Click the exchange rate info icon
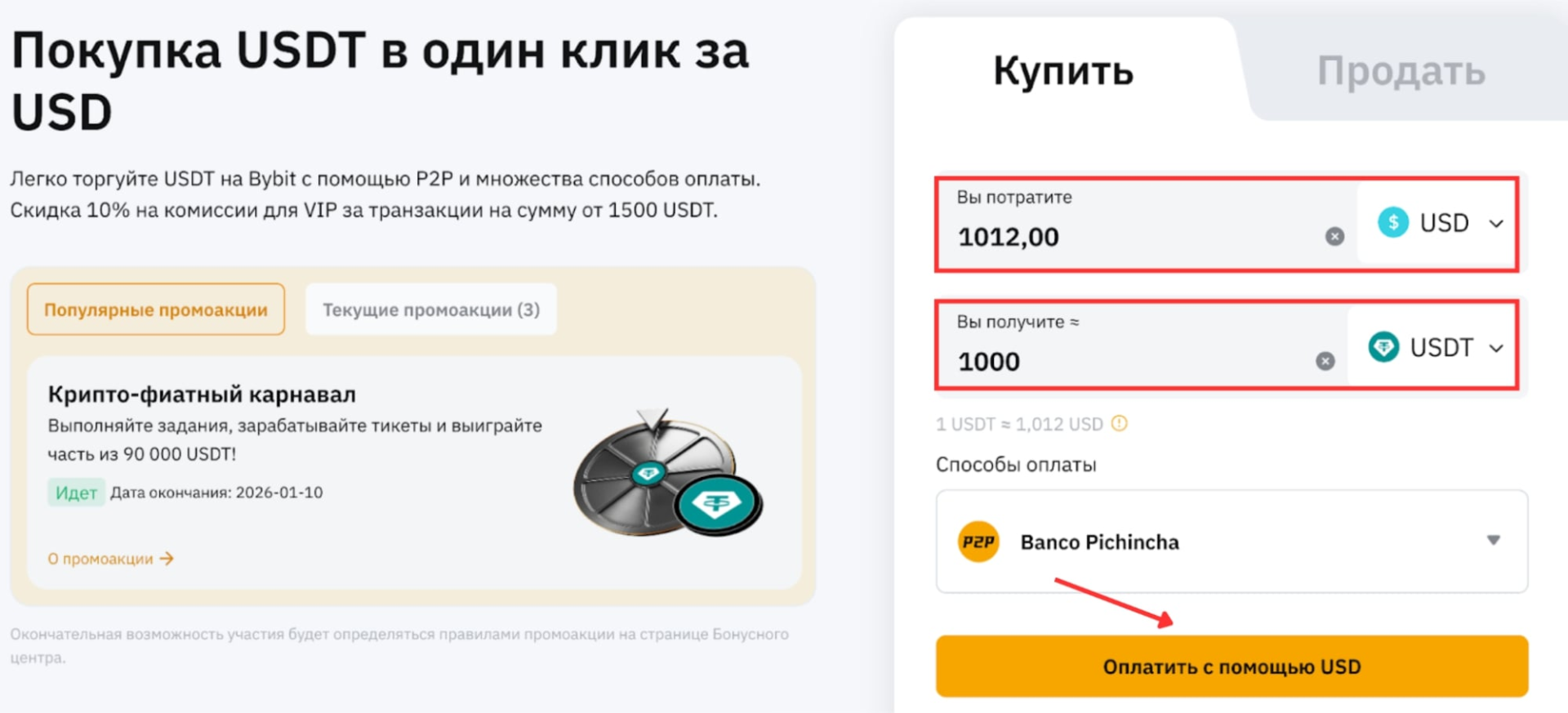1568x713 pixels. coord(1120,423)
